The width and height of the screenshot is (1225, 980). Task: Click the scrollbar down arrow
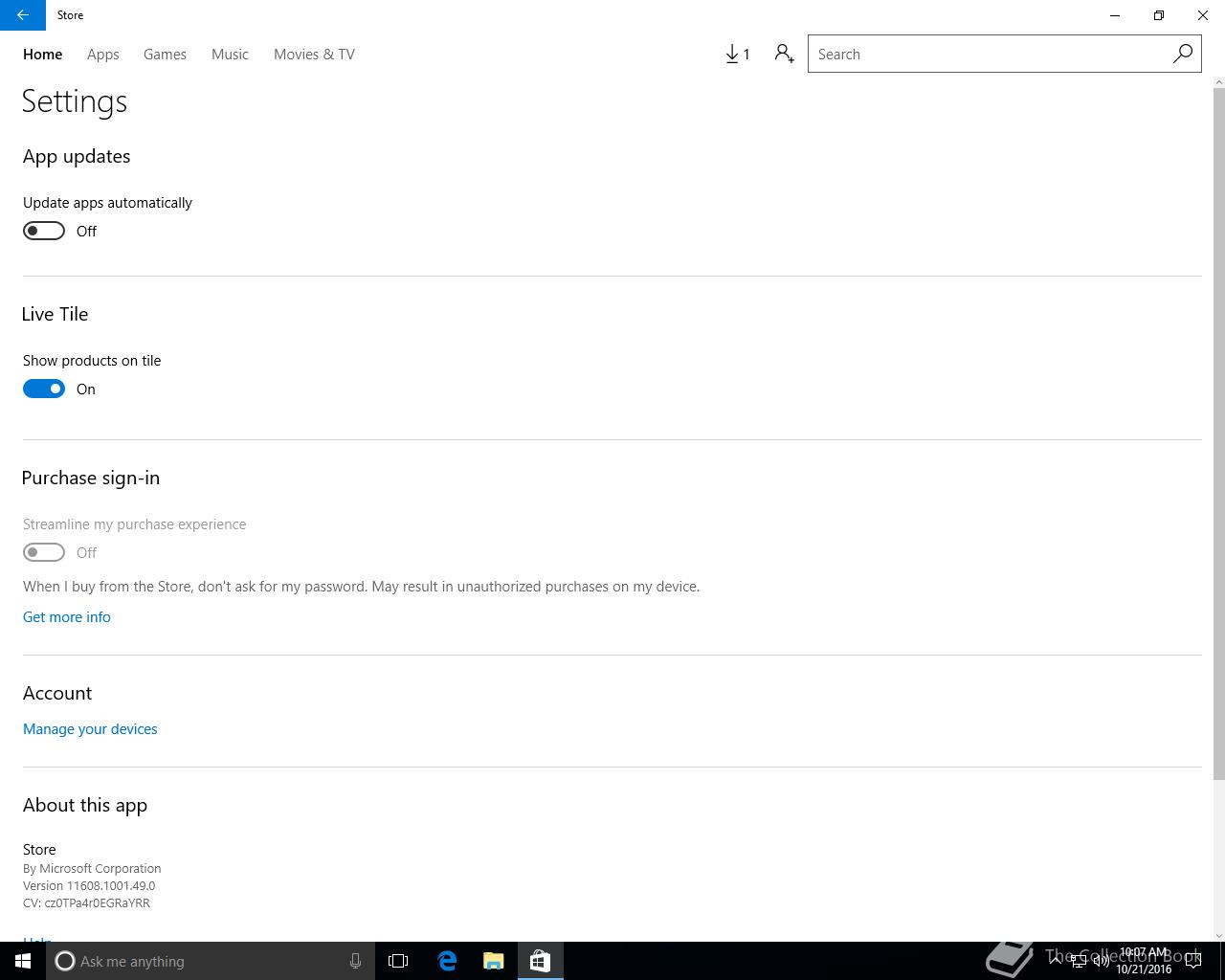(1218, 935)
